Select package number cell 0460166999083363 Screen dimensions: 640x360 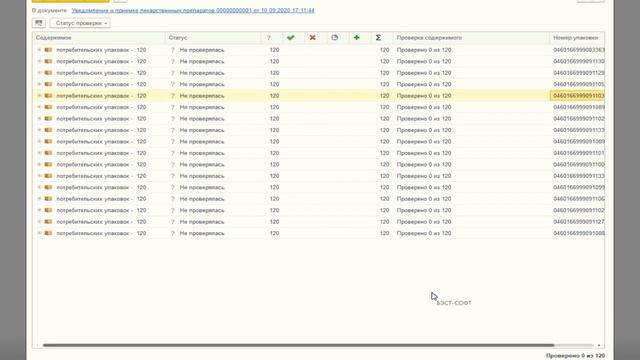tap(577, 50)
